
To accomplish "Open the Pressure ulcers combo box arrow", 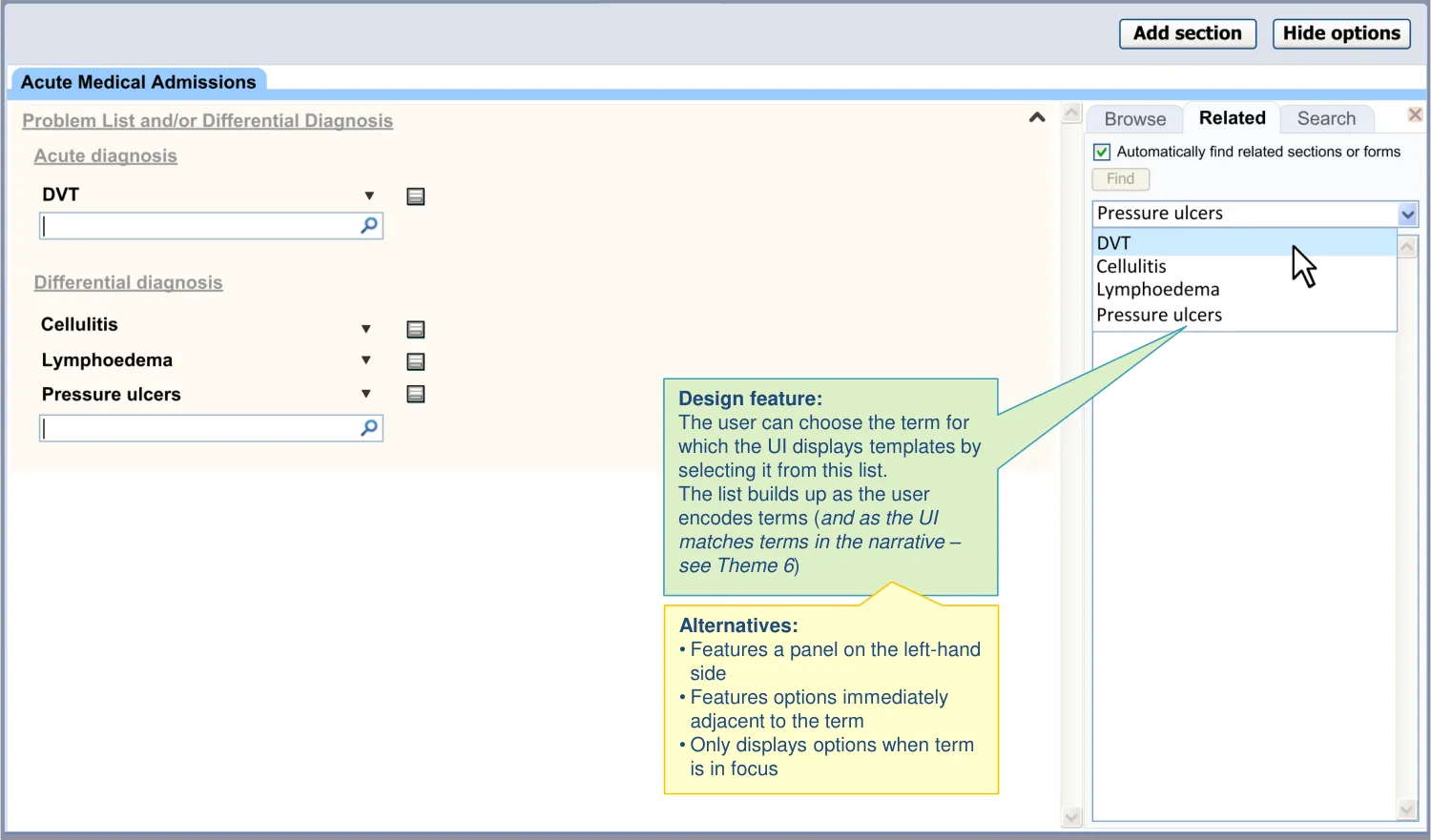I will tap(1407, 215).
